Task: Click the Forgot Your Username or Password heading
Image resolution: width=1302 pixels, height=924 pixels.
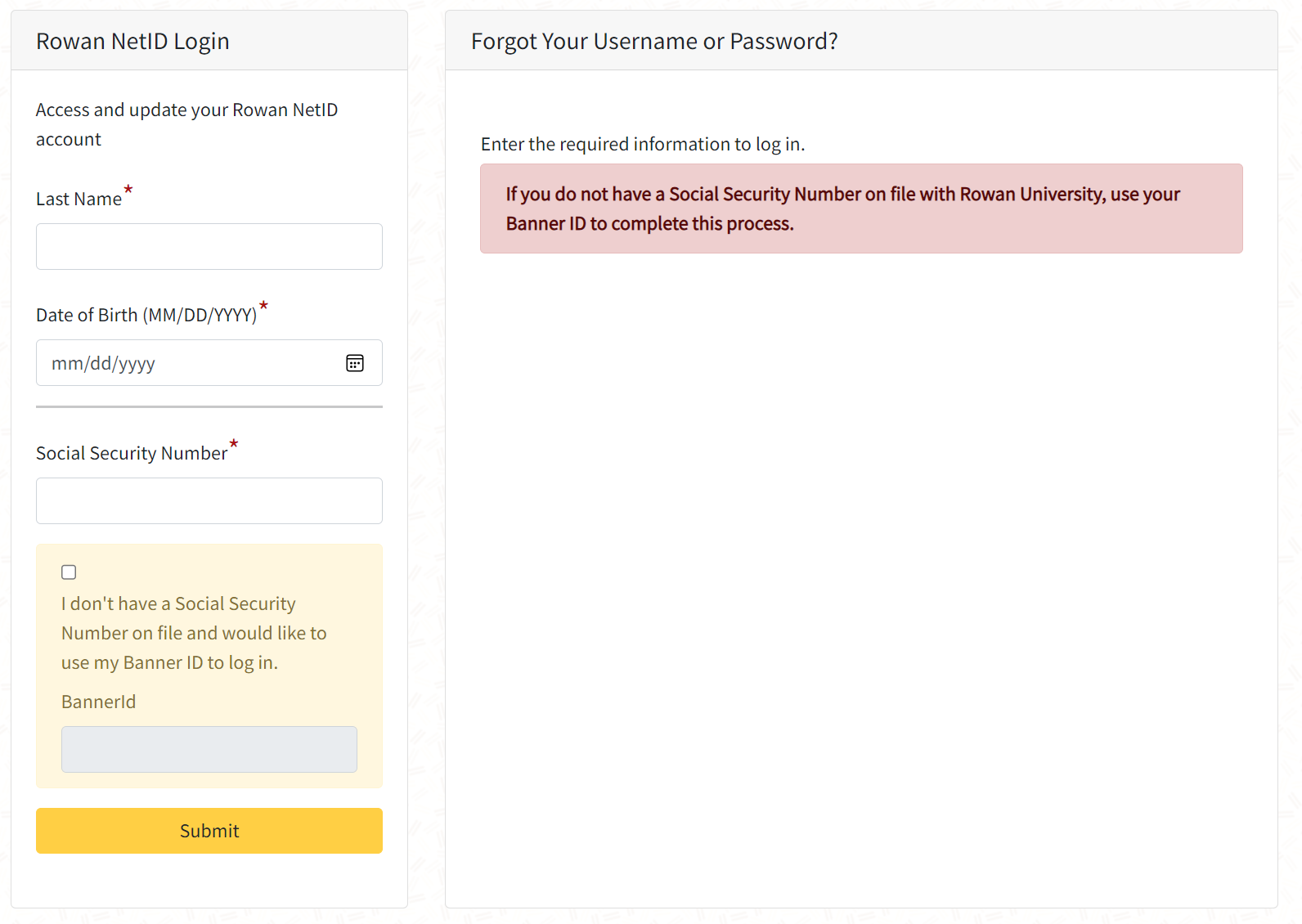Action: pos(654,42)
